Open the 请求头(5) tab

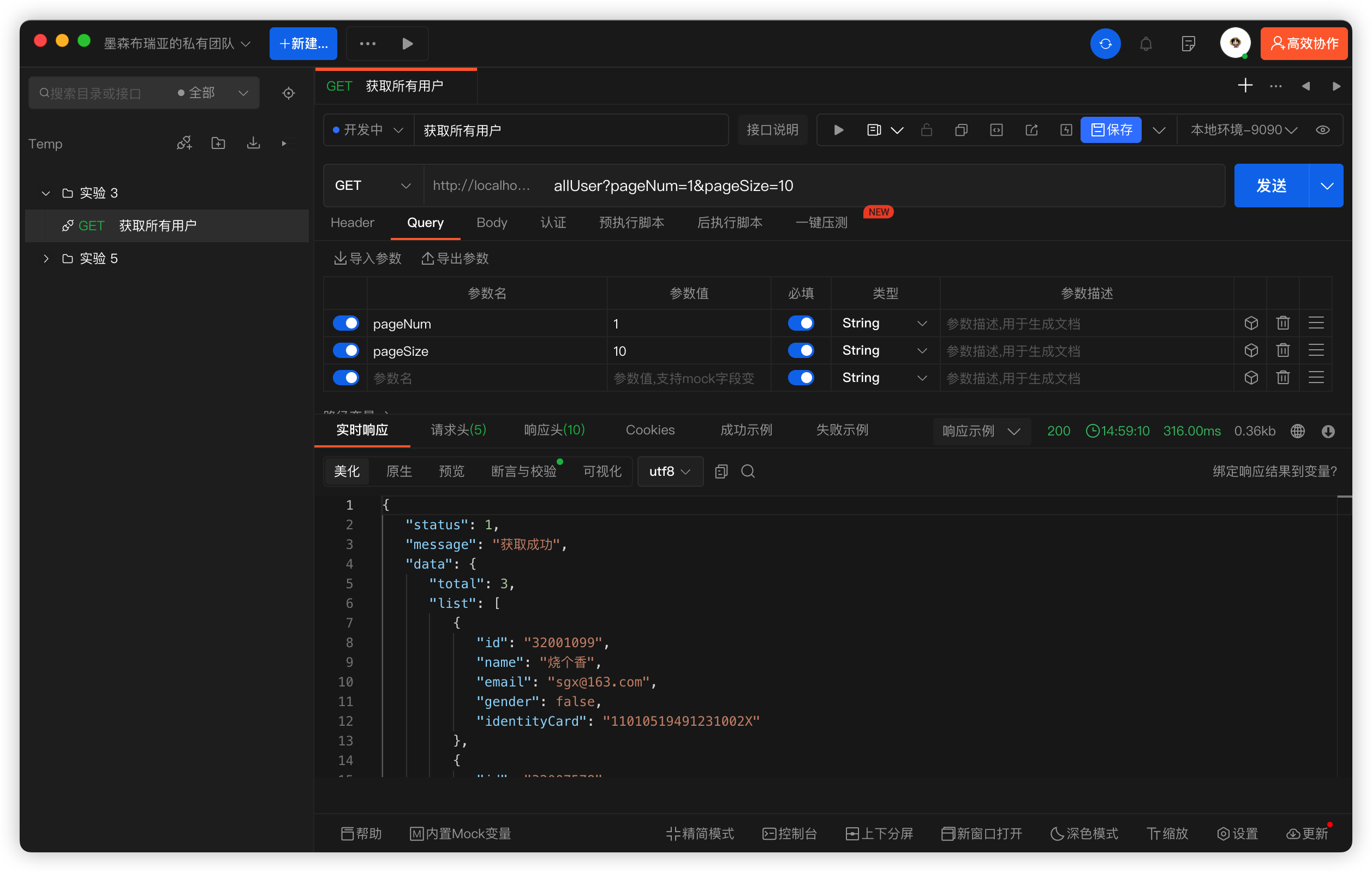(458, 430)
